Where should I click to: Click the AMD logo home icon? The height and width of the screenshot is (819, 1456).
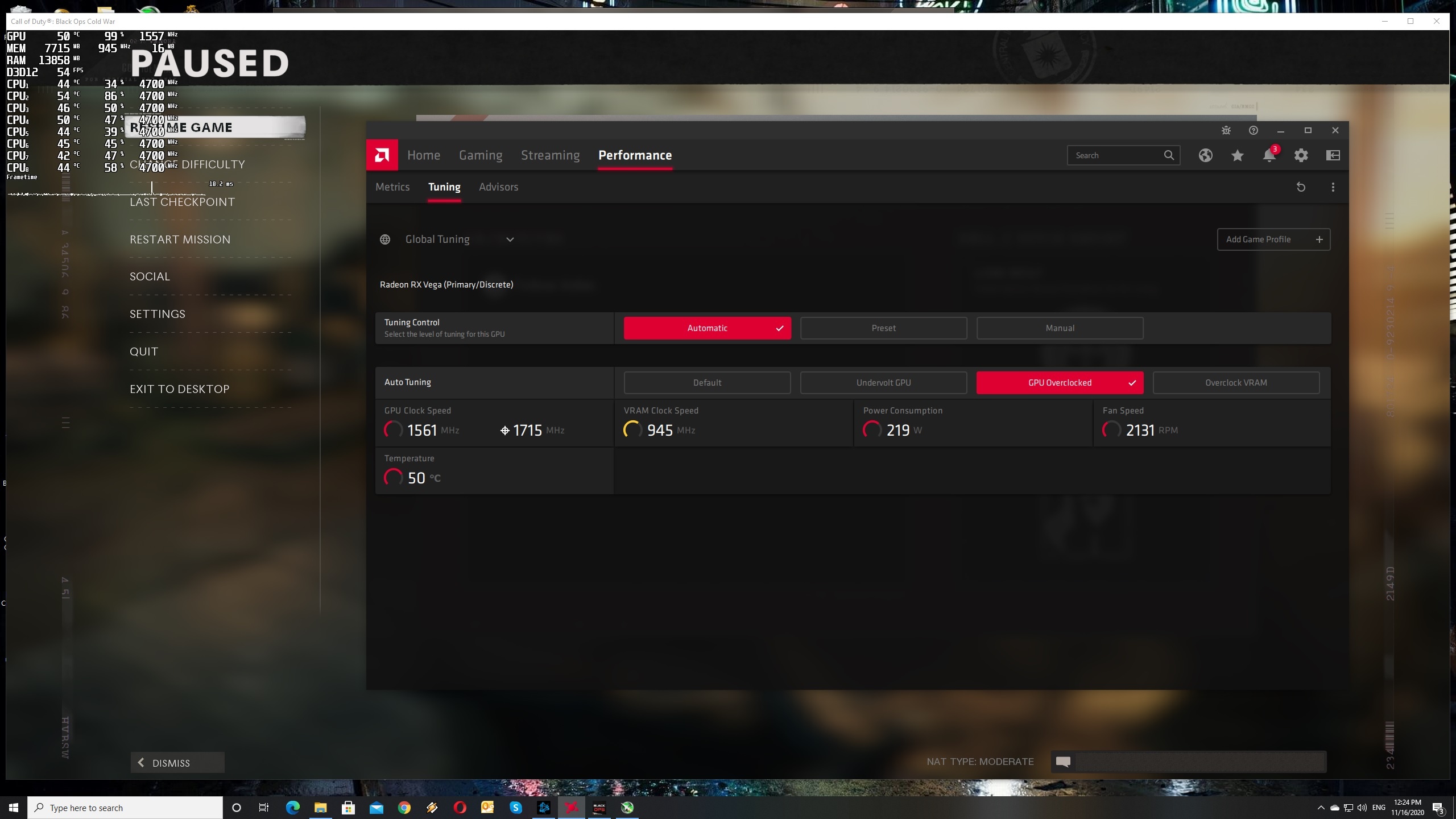click(x=382, y=155)
